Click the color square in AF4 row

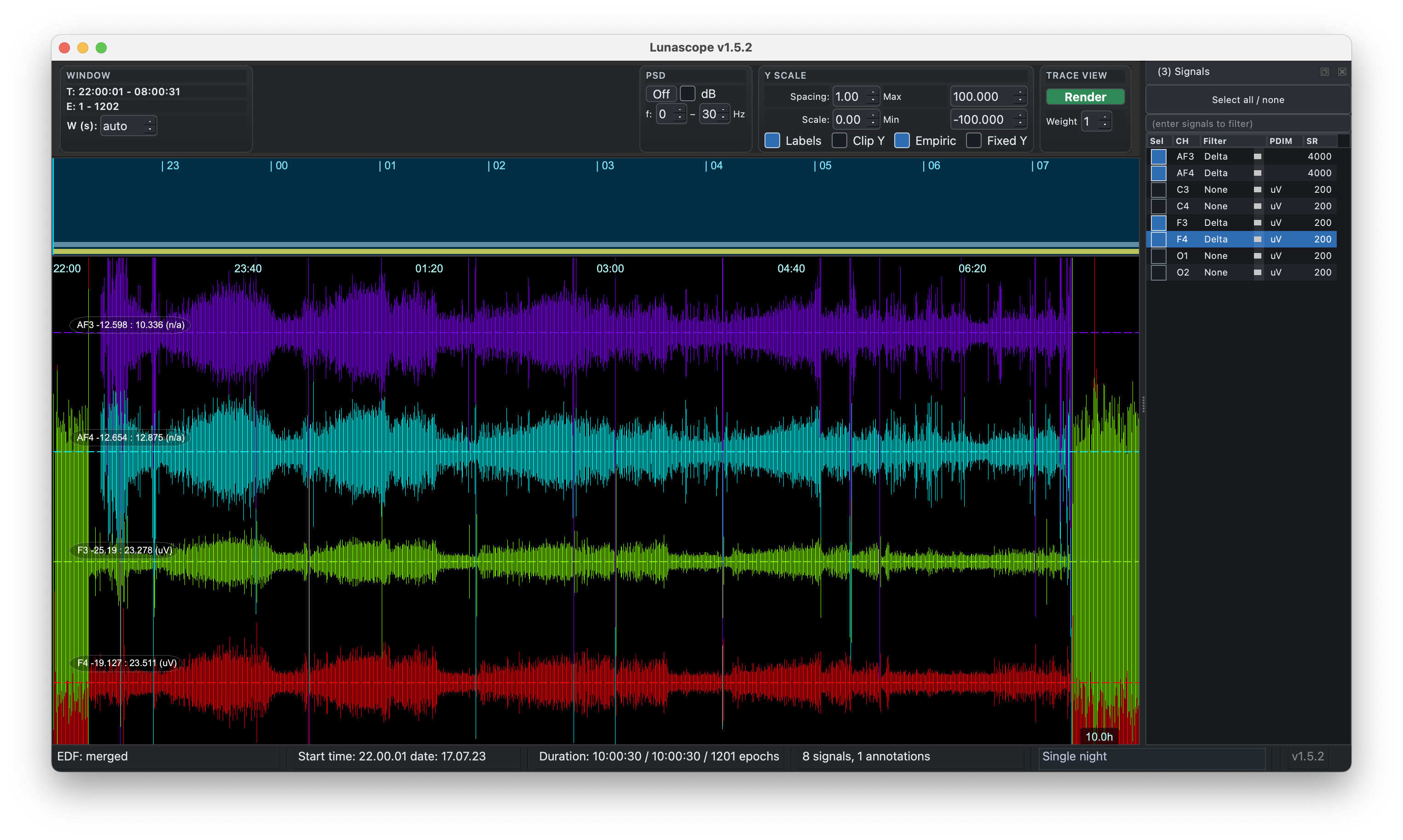point(1257,173)
